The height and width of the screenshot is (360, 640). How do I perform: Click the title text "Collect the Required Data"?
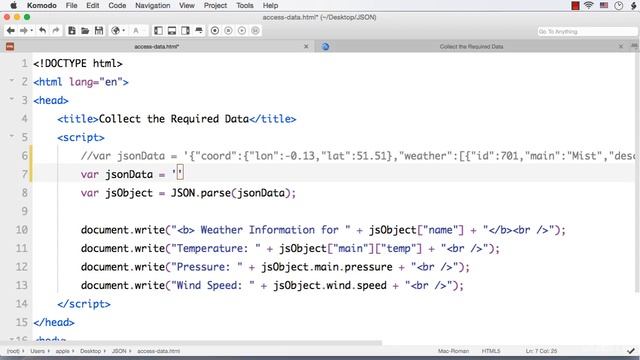click(x=174, y=119)
